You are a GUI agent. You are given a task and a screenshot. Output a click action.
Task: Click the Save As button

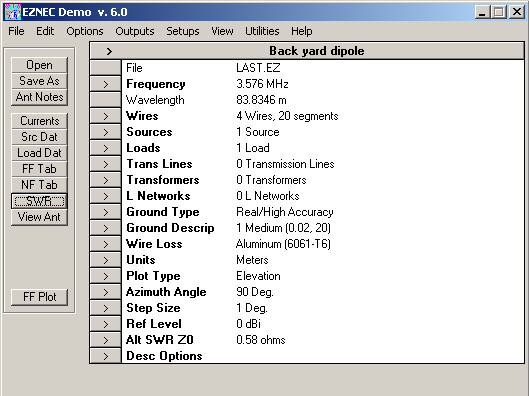39,81
